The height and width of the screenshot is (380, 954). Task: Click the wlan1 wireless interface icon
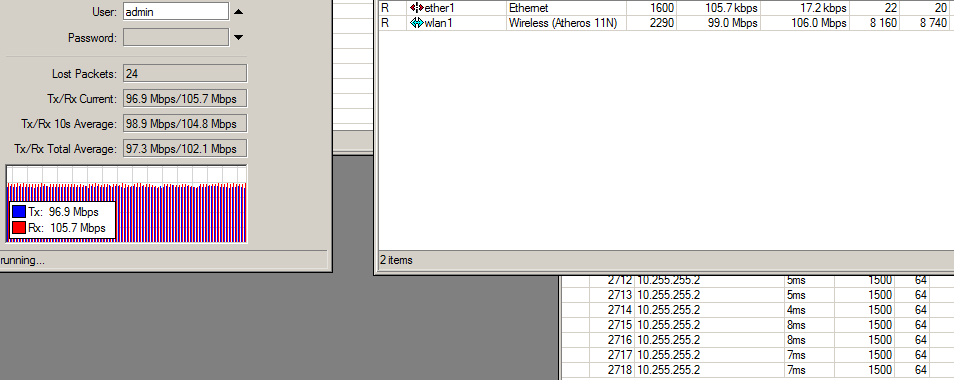tap(417, 23)
